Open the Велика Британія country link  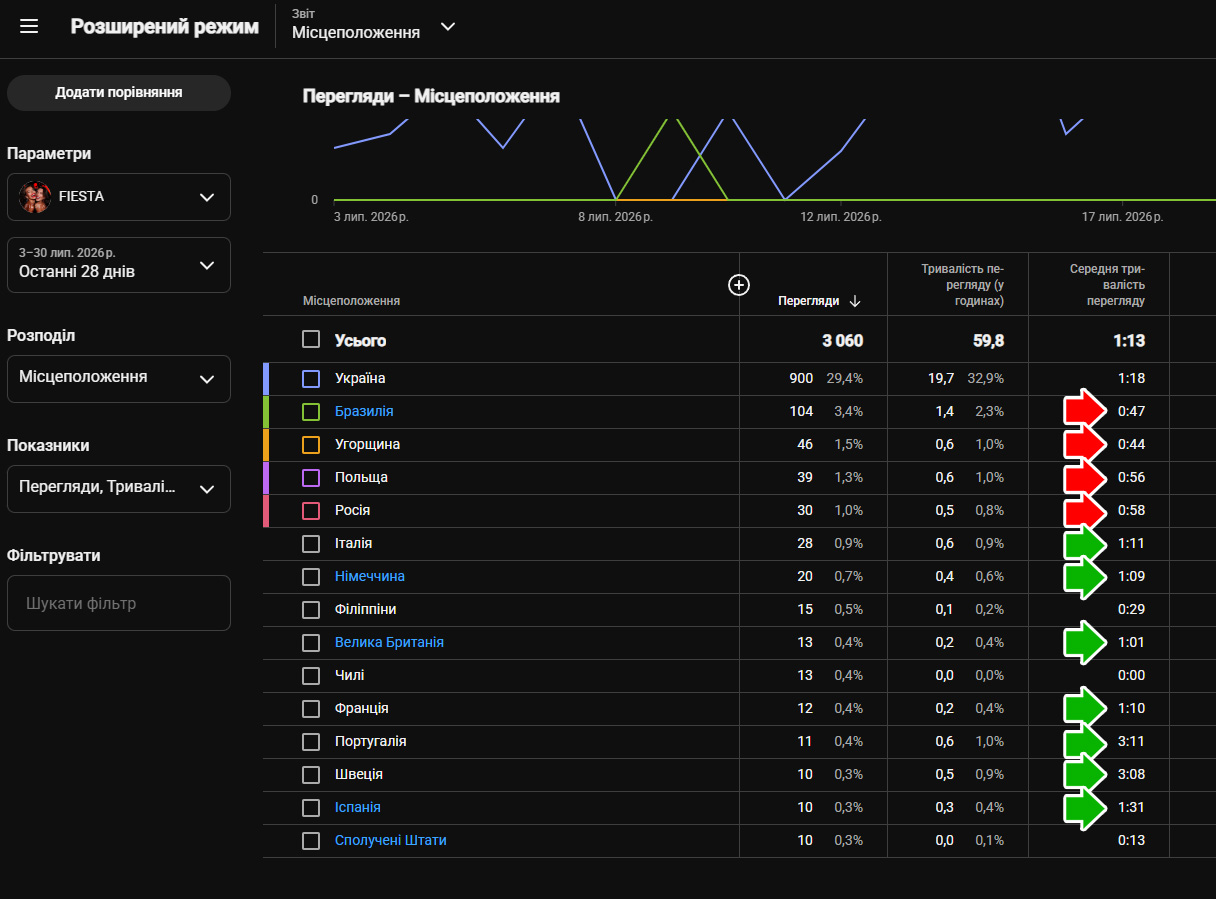(x=389, y=642)
